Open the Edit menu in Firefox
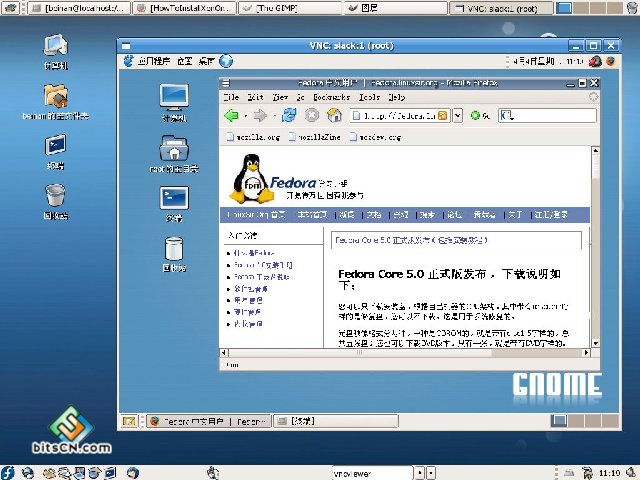 256,97
